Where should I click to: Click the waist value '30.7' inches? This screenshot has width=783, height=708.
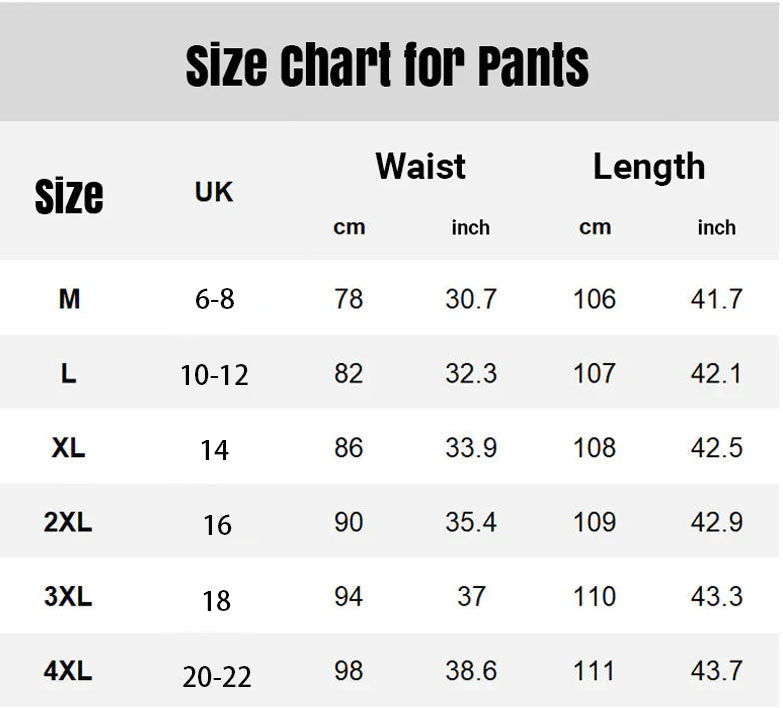click(471, 299)
